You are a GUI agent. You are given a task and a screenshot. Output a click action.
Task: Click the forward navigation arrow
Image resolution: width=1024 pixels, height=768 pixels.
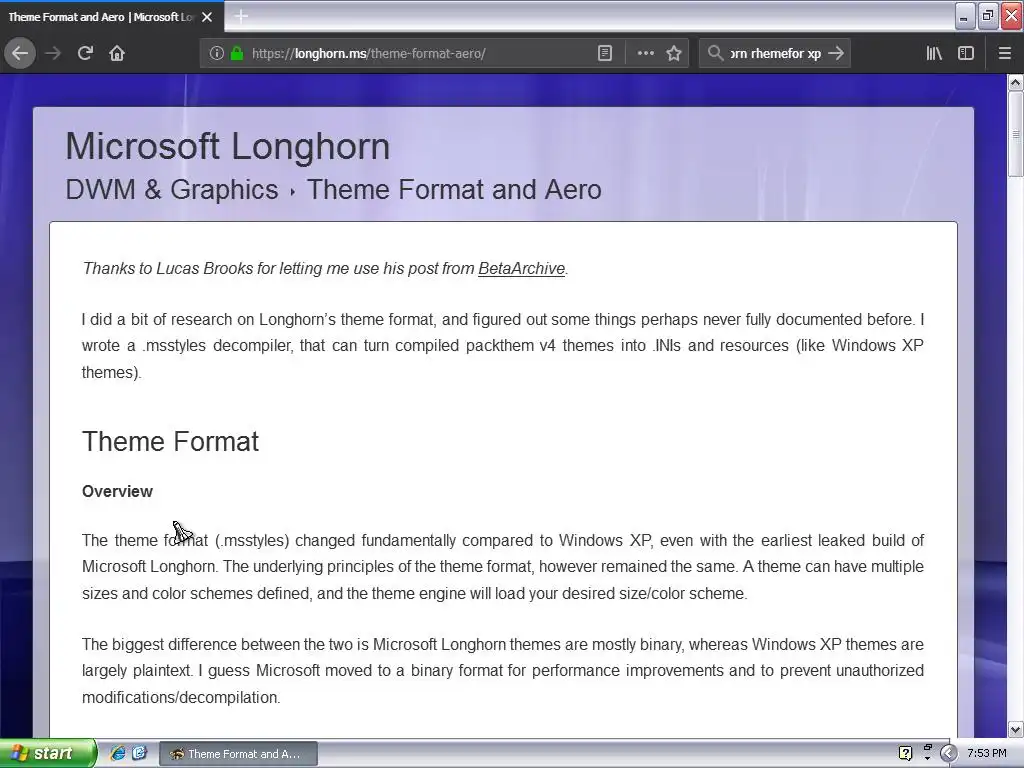(53, 53)
